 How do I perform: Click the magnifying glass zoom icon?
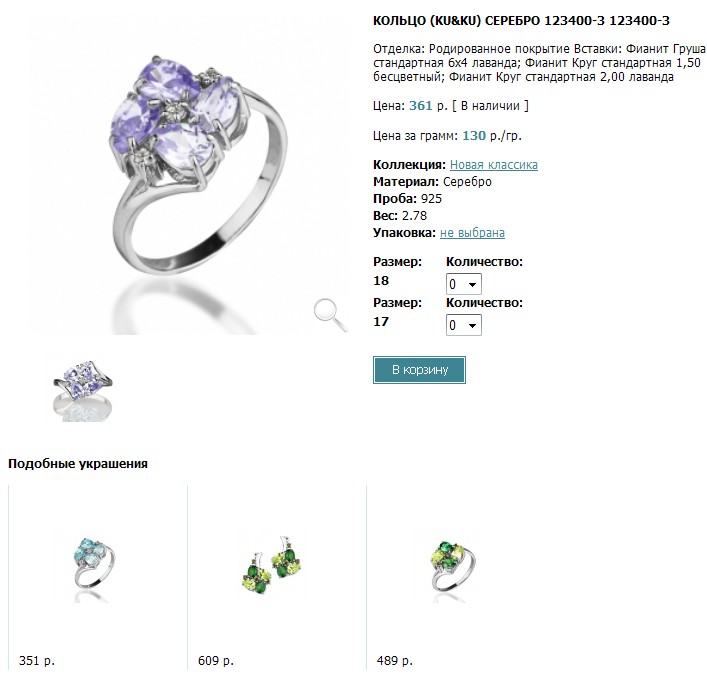point(331,315)
